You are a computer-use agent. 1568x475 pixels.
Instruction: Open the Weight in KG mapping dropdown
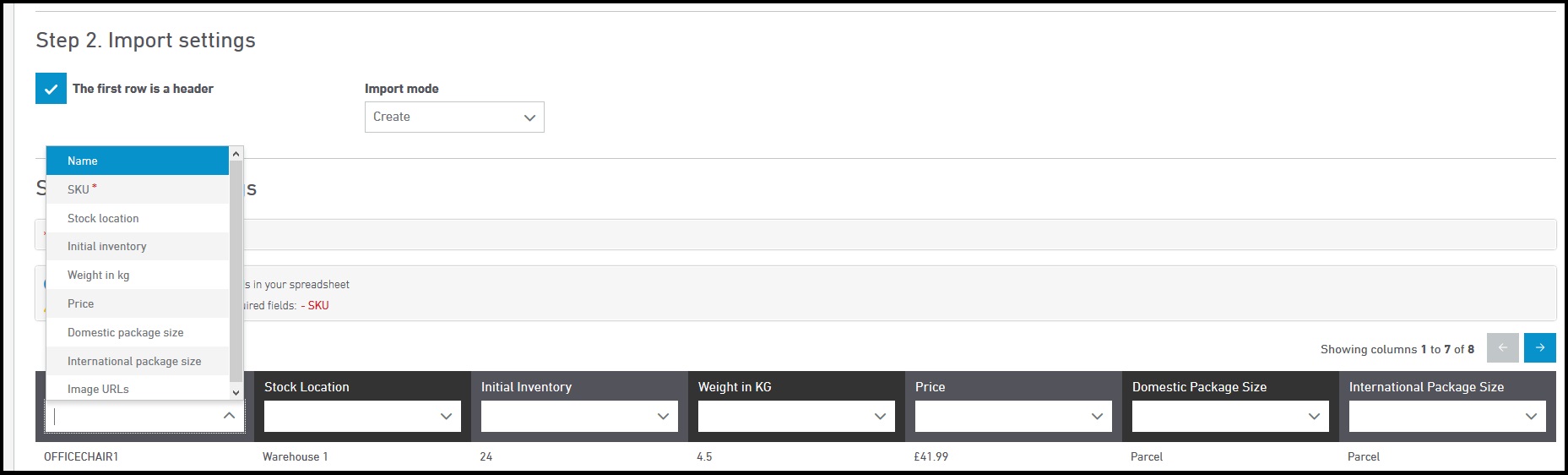796,416
